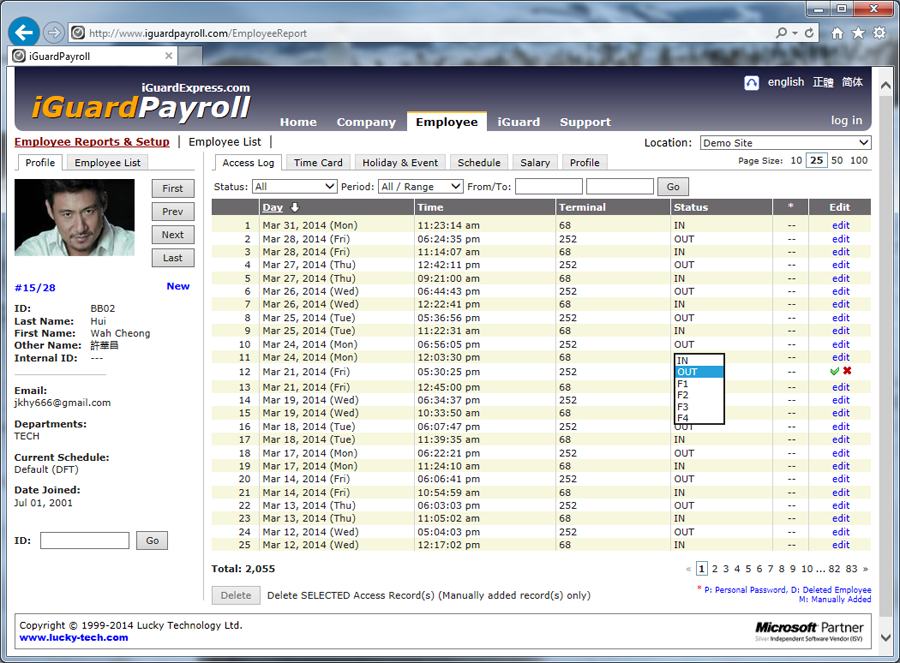Click the search magnifier icon in address bar
This screenshot has width=900, height=663.
(x=781, y=33)
